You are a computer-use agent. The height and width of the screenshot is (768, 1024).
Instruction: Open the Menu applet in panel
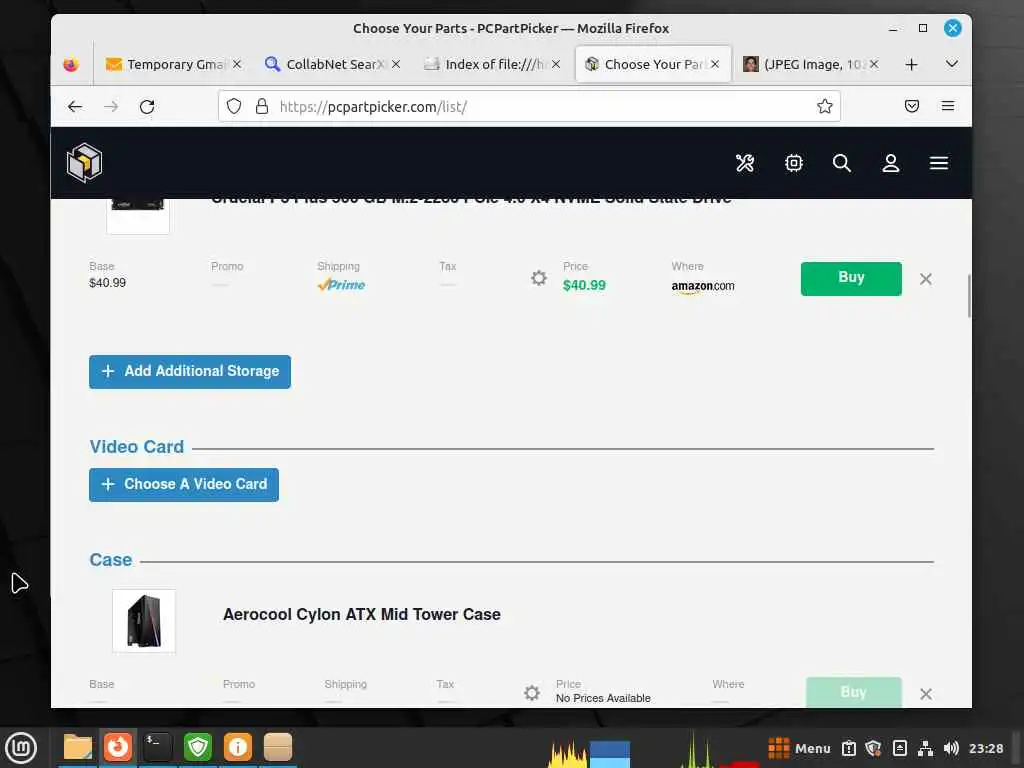(799, 748)
